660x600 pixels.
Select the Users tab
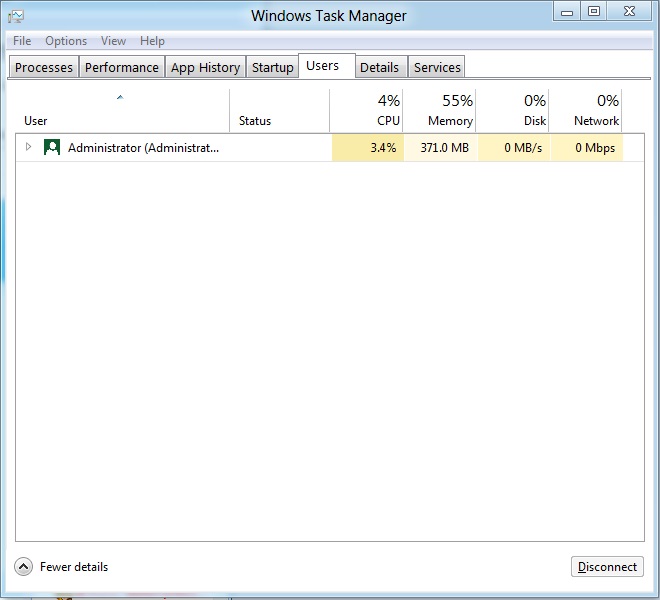(x=327, y=66)
